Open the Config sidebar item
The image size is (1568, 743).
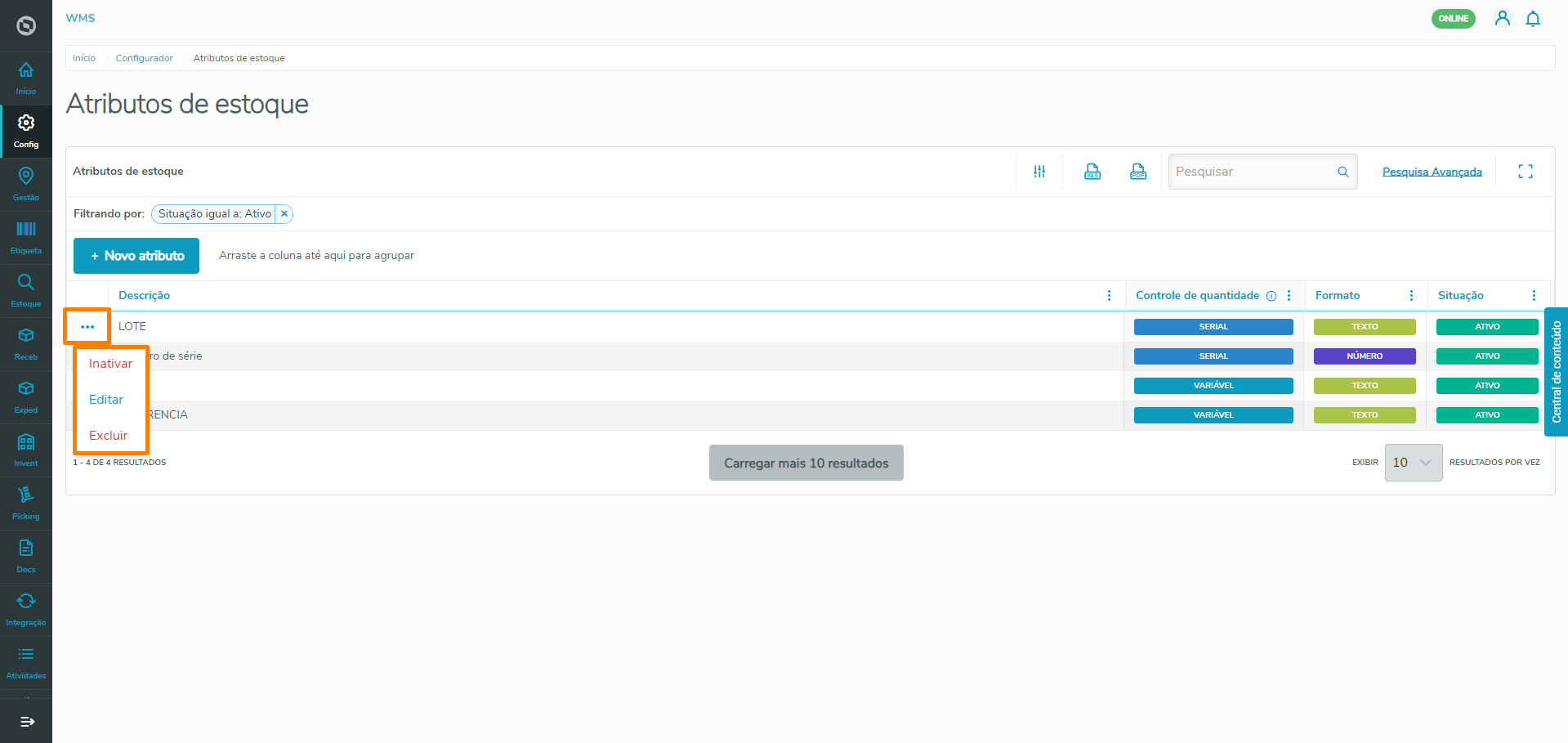click(26, 132)
